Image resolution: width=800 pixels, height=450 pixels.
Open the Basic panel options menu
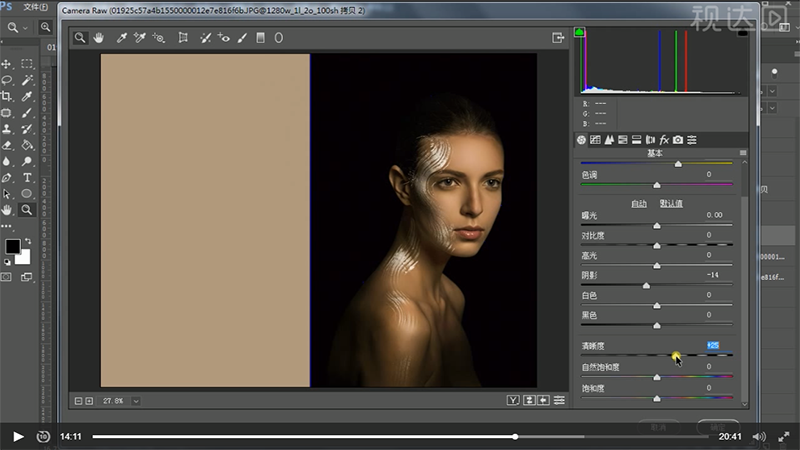(x=743, y=153)
